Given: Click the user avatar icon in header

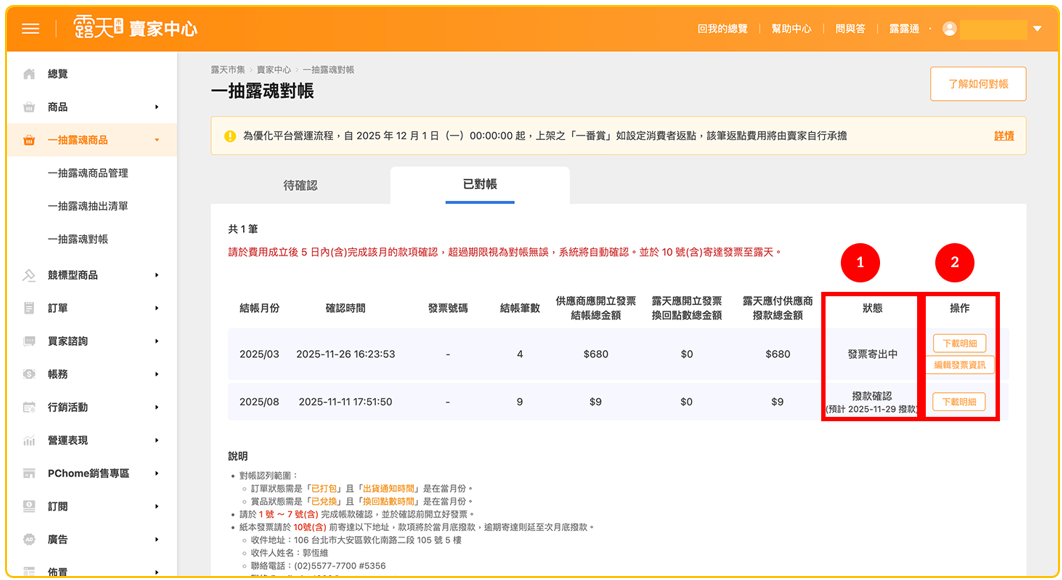Looking at the screenshot, I should point(949,29).
